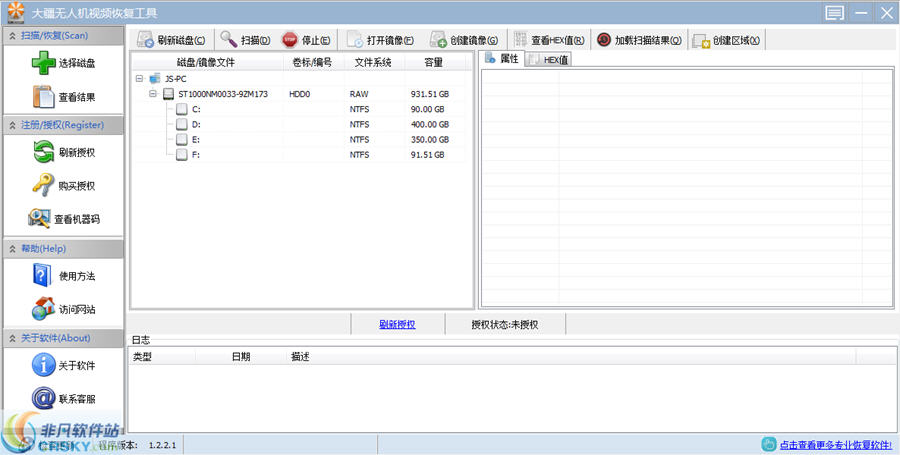Click the 磁盘/镜像文件 column header
Screen dimensions: 900x455
click(206, 63)
